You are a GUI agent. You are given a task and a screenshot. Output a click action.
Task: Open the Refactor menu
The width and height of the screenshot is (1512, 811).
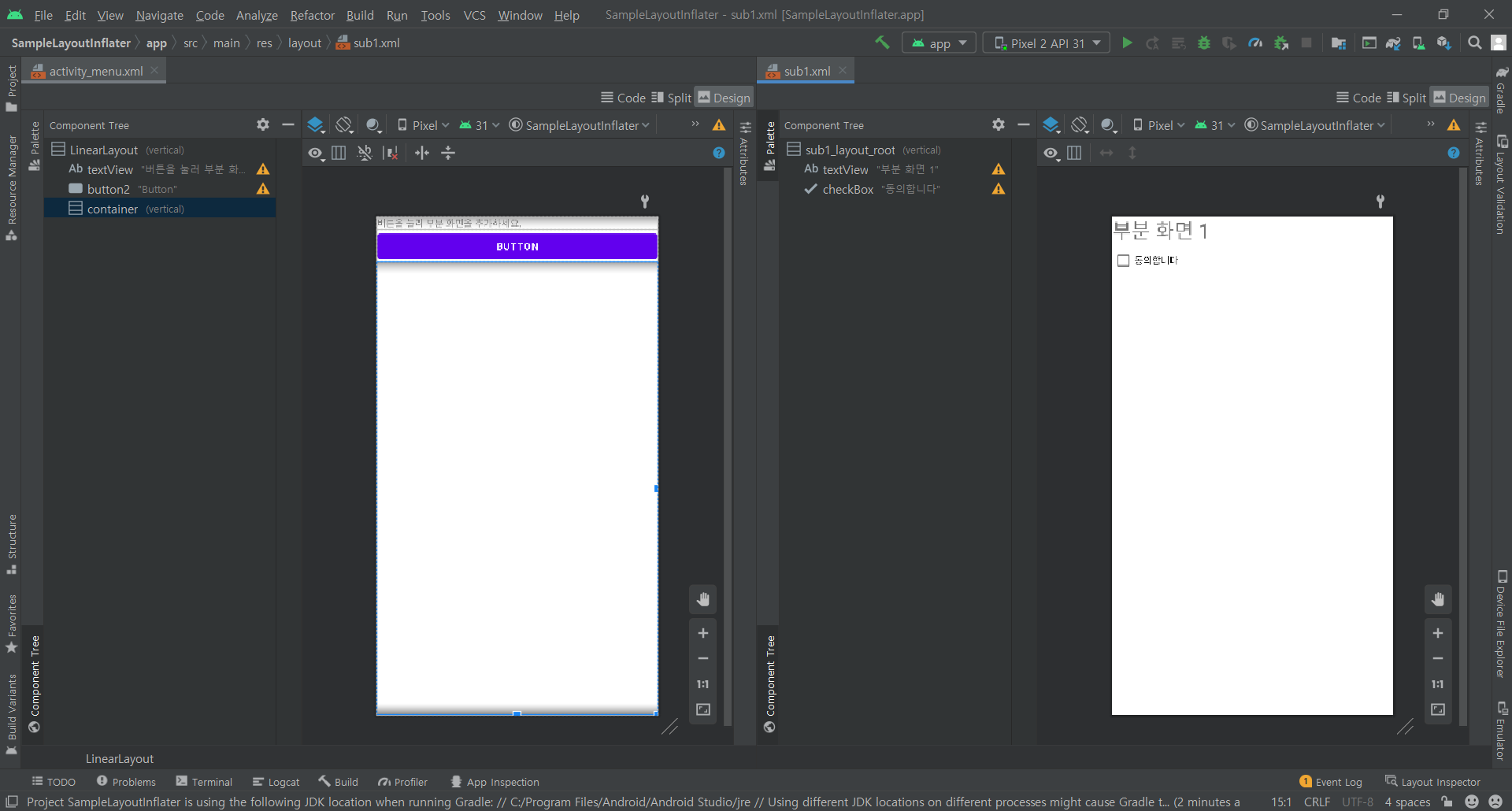pos(312,15)
